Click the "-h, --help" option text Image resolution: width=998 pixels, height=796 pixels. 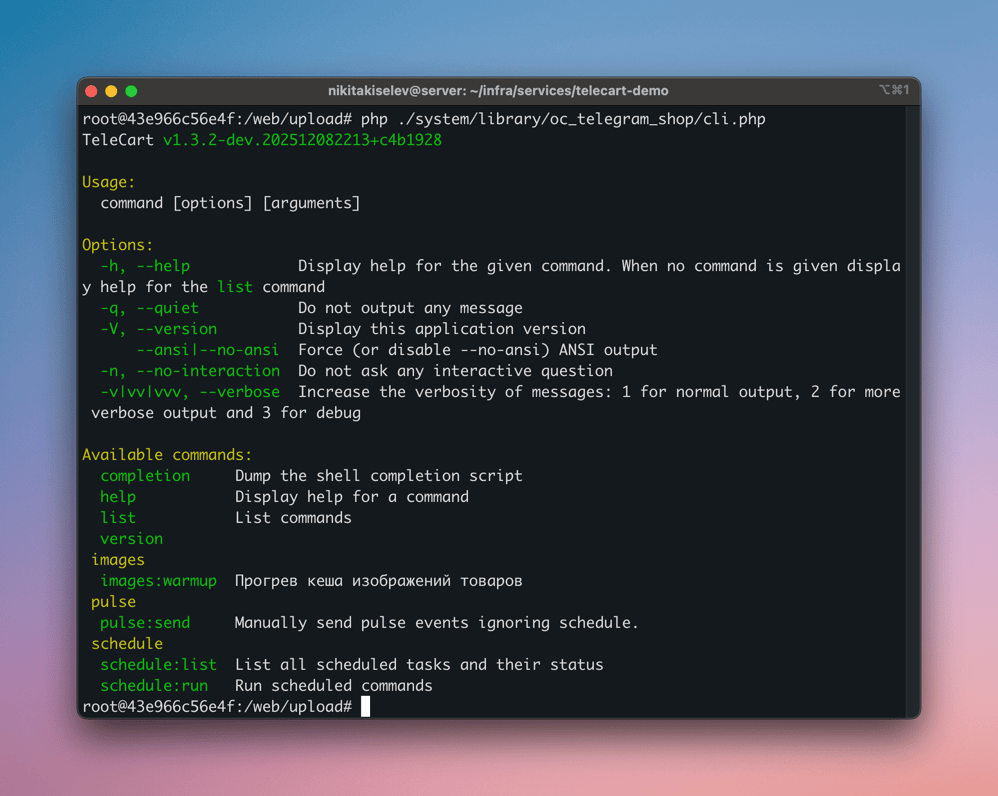click(145, 266)
